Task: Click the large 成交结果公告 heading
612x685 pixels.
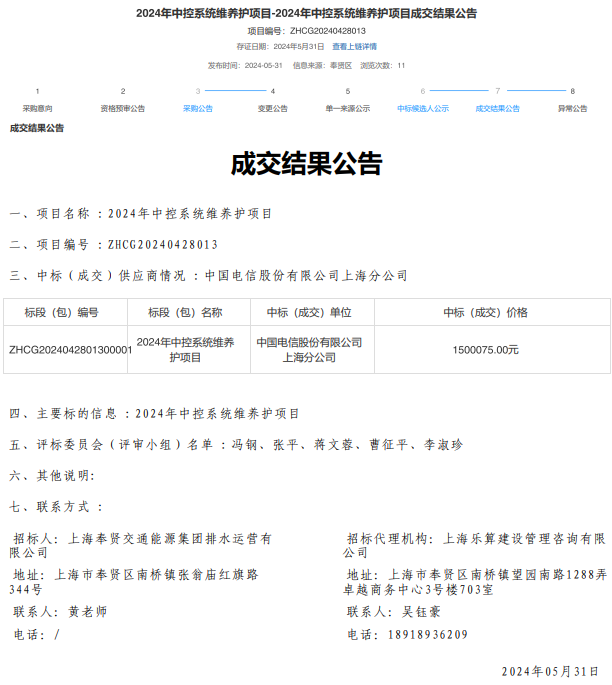Action: pos(306,164)
